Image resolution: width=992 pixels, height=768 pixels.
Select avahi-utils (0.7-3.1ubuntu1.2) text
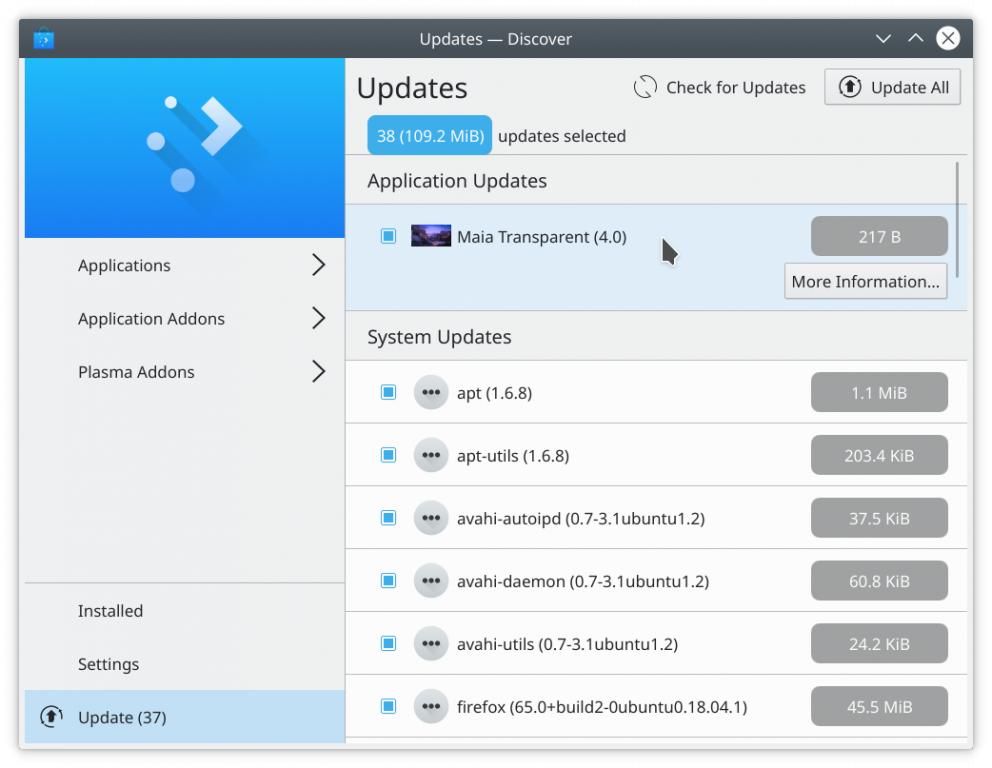[567, 644]
